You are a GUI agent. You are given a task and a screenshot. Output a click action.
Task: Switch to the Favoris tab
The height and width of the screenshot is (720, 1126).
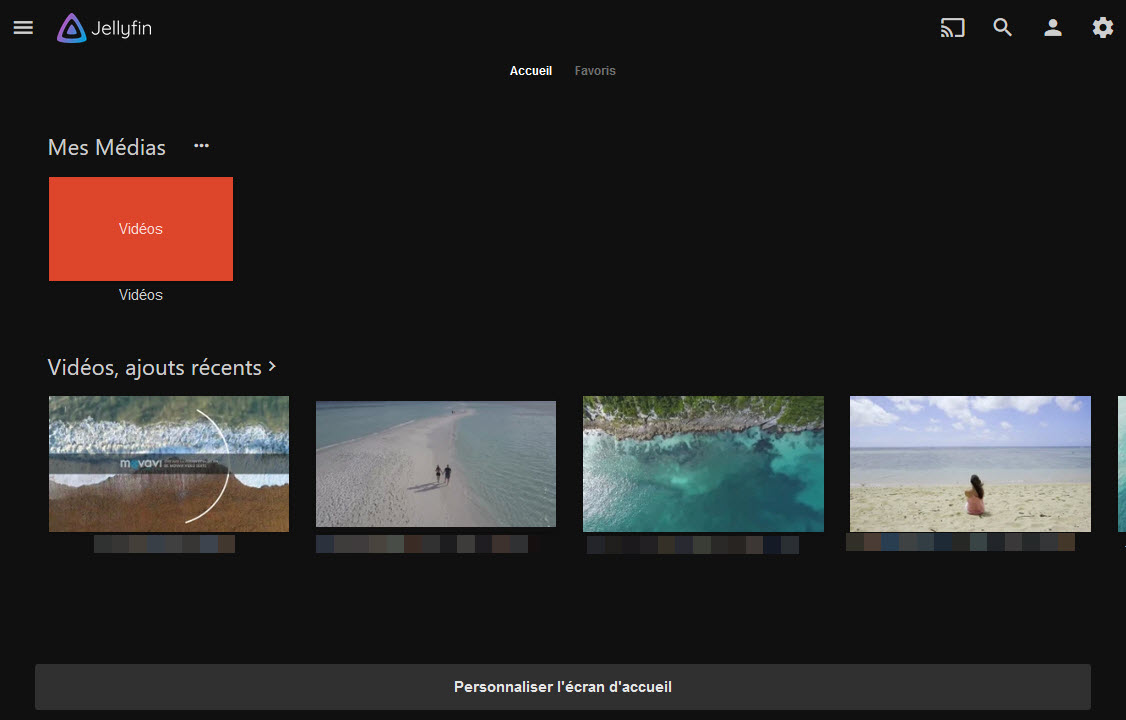tap(595, 70)
